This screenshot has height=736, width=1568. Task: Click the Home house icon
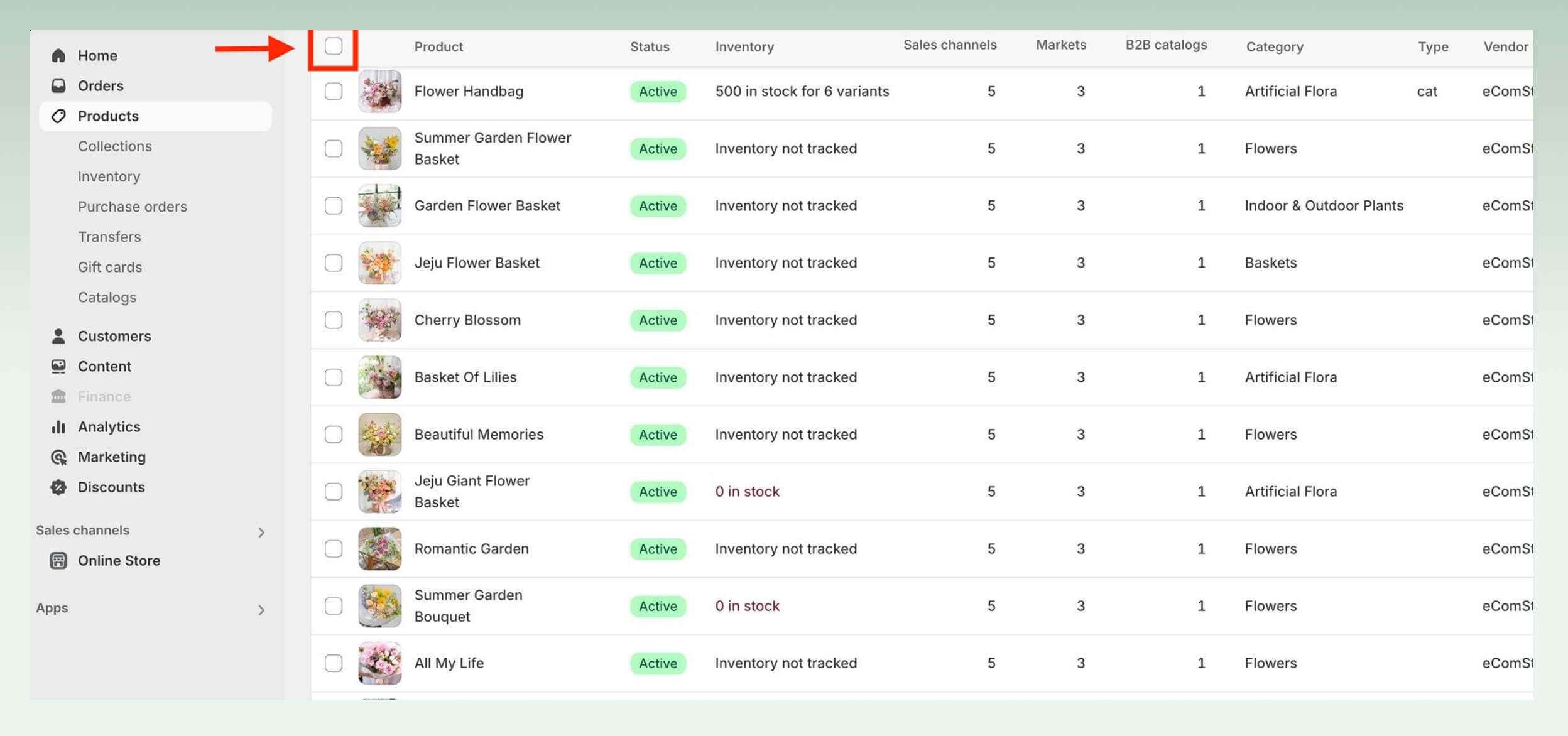(58, 55)
